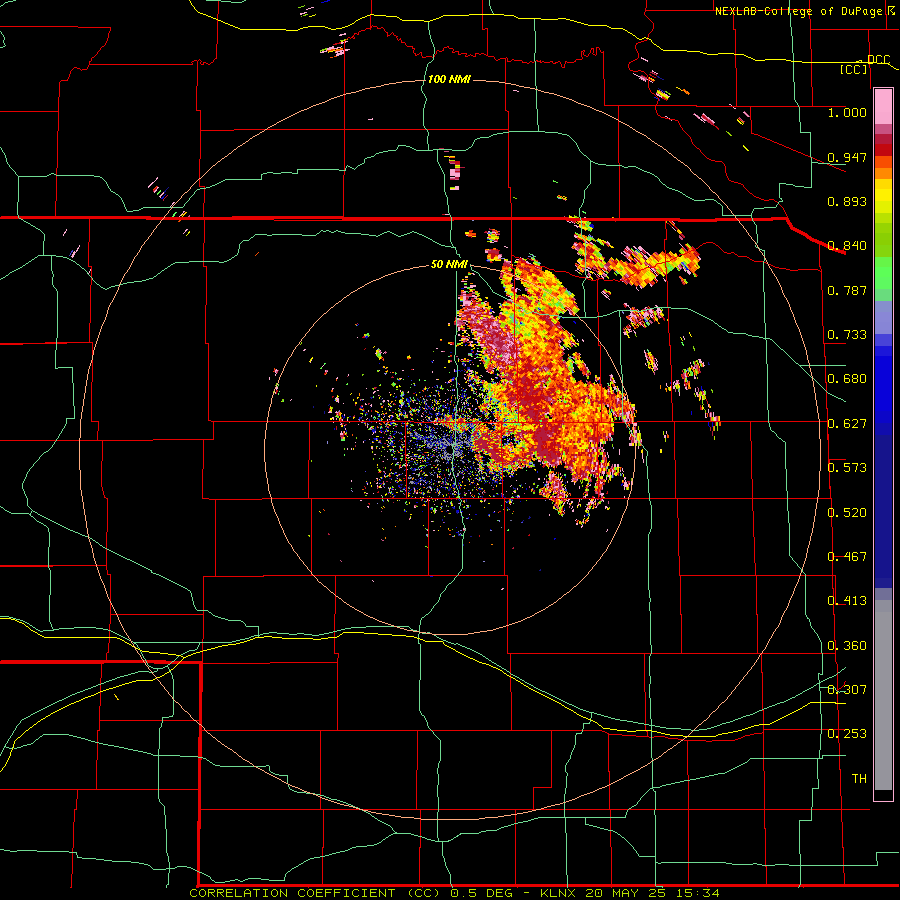Screen dimensions: 900x900
Task: Click the large gray segment of the color bar
Action: click(x=883, y=700)
